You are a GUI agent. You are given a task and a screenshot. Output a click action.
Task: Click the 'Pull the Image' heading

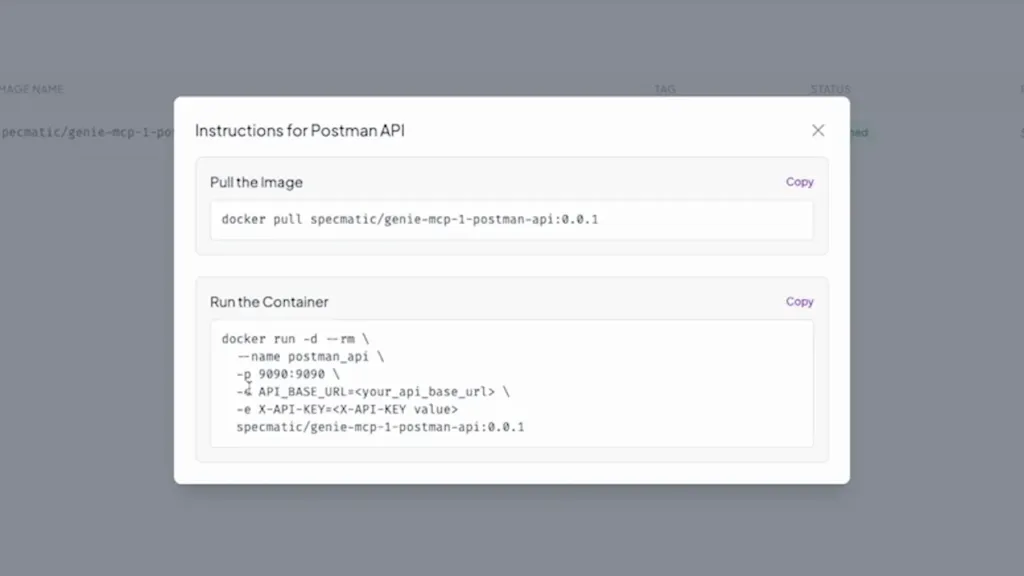pyautogui.click(x=256, y=182)
